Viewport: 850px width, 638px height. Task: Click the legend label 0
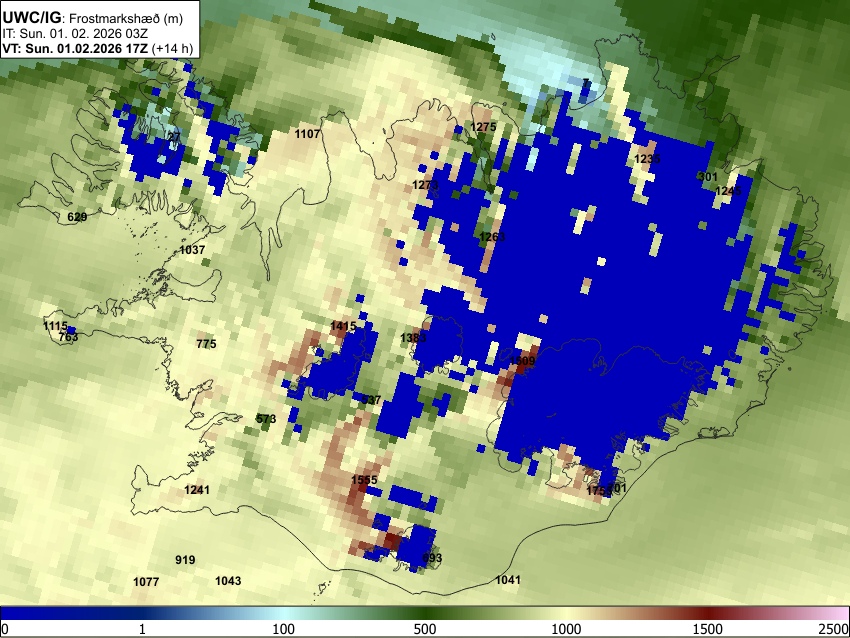(x=5, y=629)
